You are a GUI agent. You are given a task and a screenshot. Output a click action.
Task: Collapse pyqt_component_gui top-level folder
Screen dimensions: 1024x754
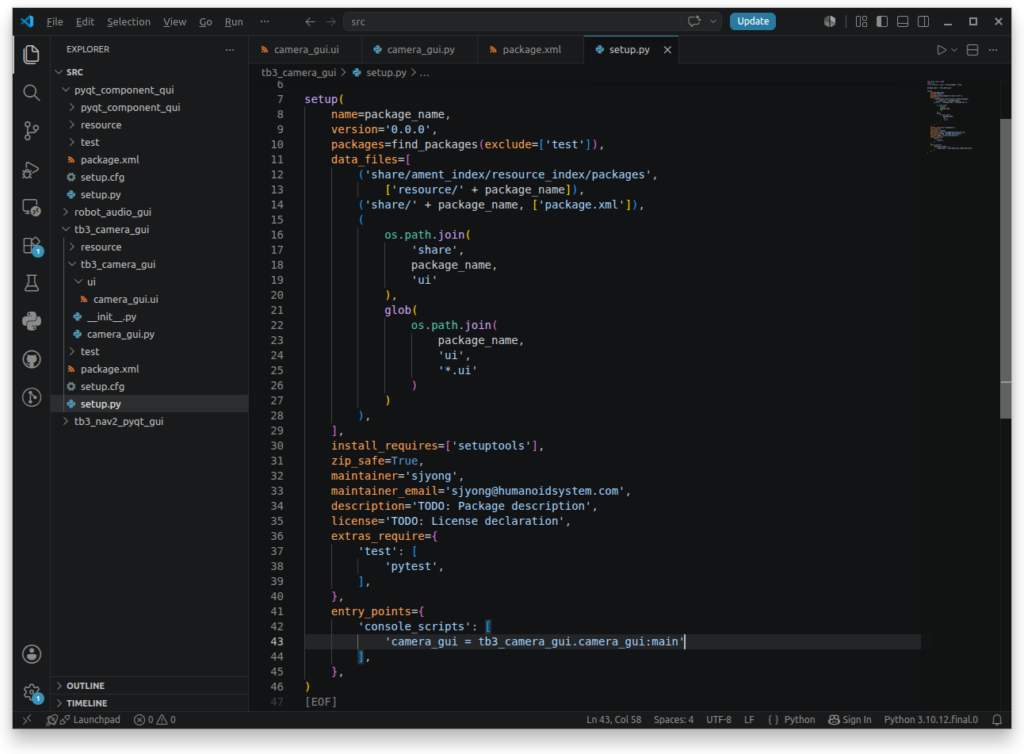pyautogui.click(x=66, y=89)
